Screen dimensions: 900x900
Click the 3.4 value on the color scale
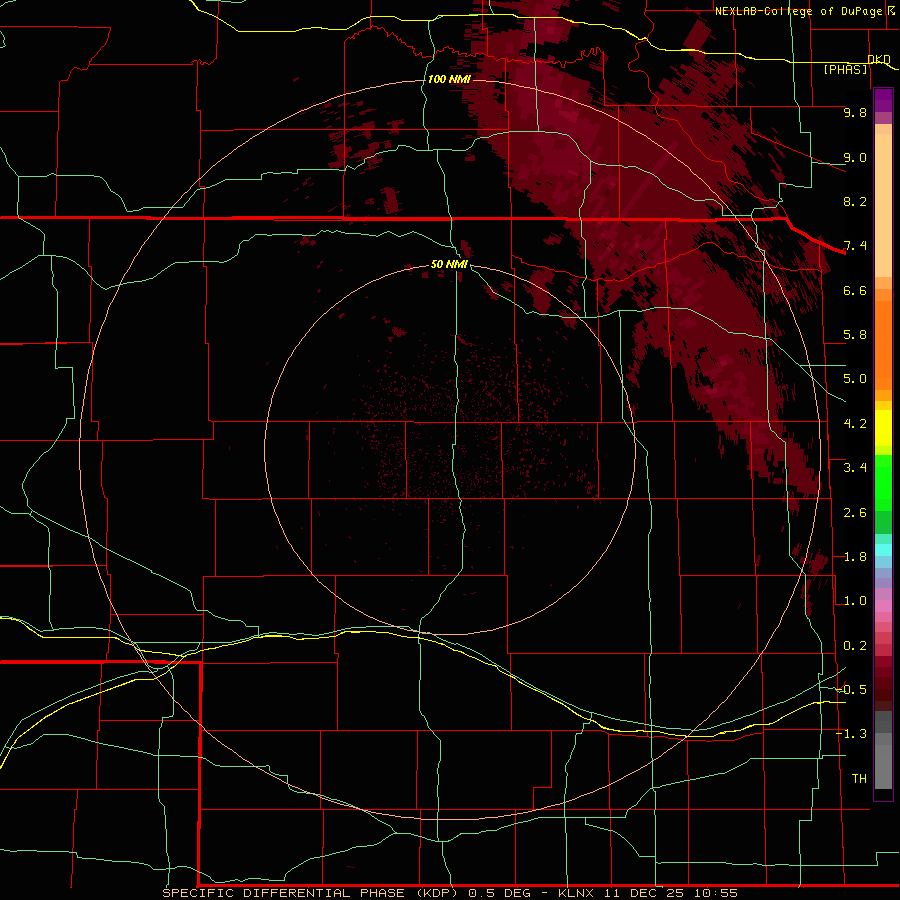[855, 468]
